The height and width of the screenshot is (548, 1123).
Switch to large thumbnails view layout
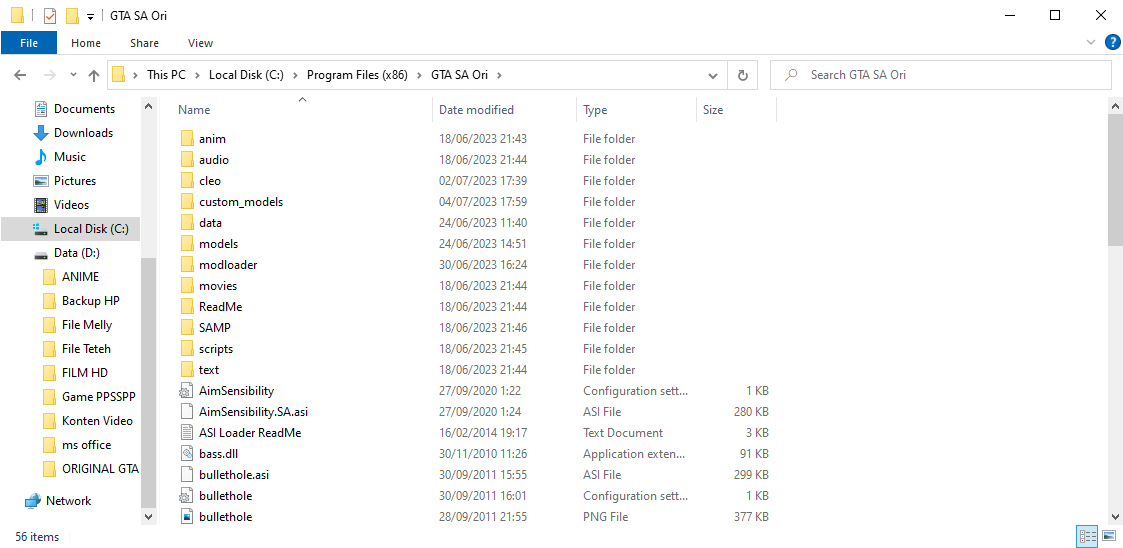[1109, 537]
